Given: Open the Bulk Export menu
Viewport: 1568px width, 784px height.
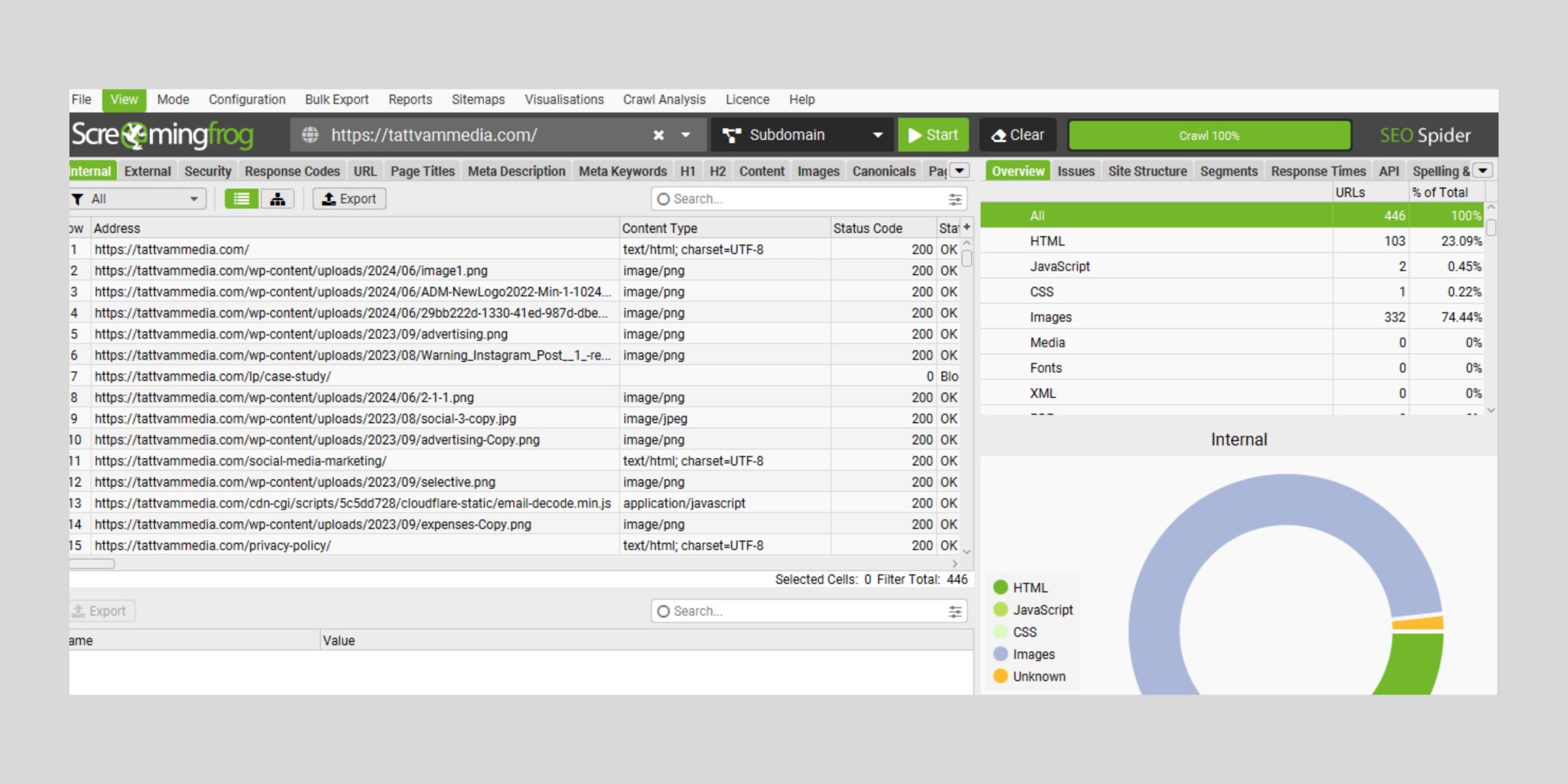Looking at the screenshot, I should 337,100.
